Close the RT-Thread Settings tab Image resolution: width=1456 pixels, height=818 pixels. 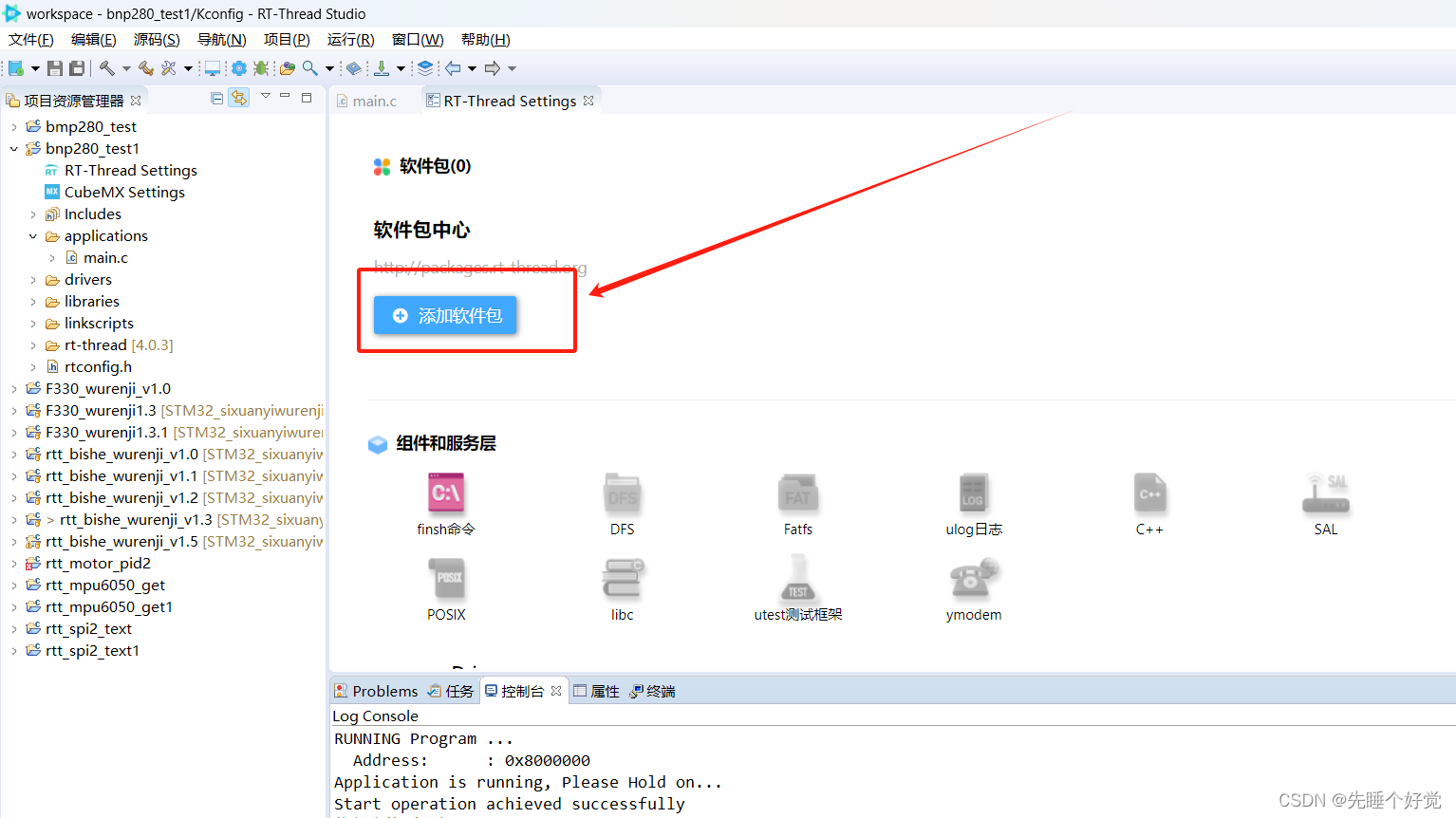[x=588, y=101]
